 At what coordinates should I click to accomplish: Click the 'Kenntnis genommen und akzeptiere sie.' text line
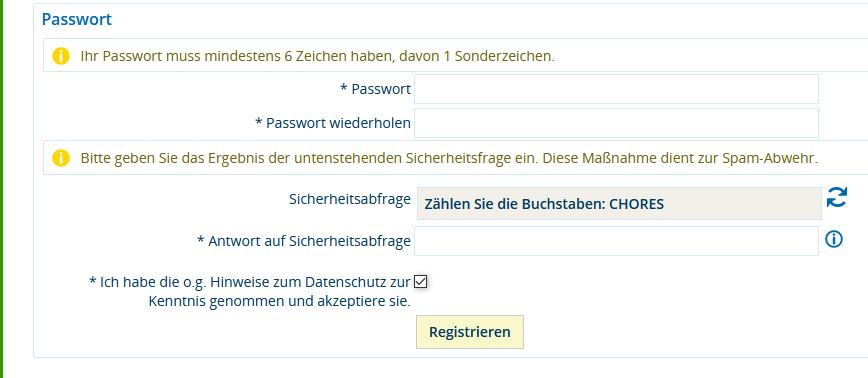[x=280, y=302]
